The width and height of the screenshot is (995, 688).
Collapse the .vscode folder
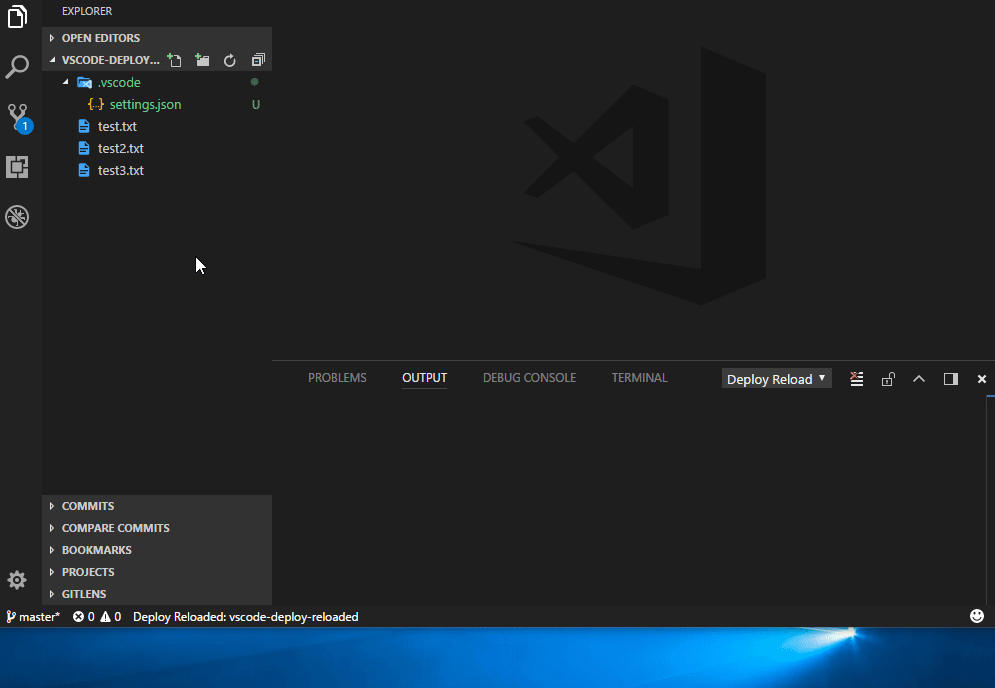coord(157,82)
